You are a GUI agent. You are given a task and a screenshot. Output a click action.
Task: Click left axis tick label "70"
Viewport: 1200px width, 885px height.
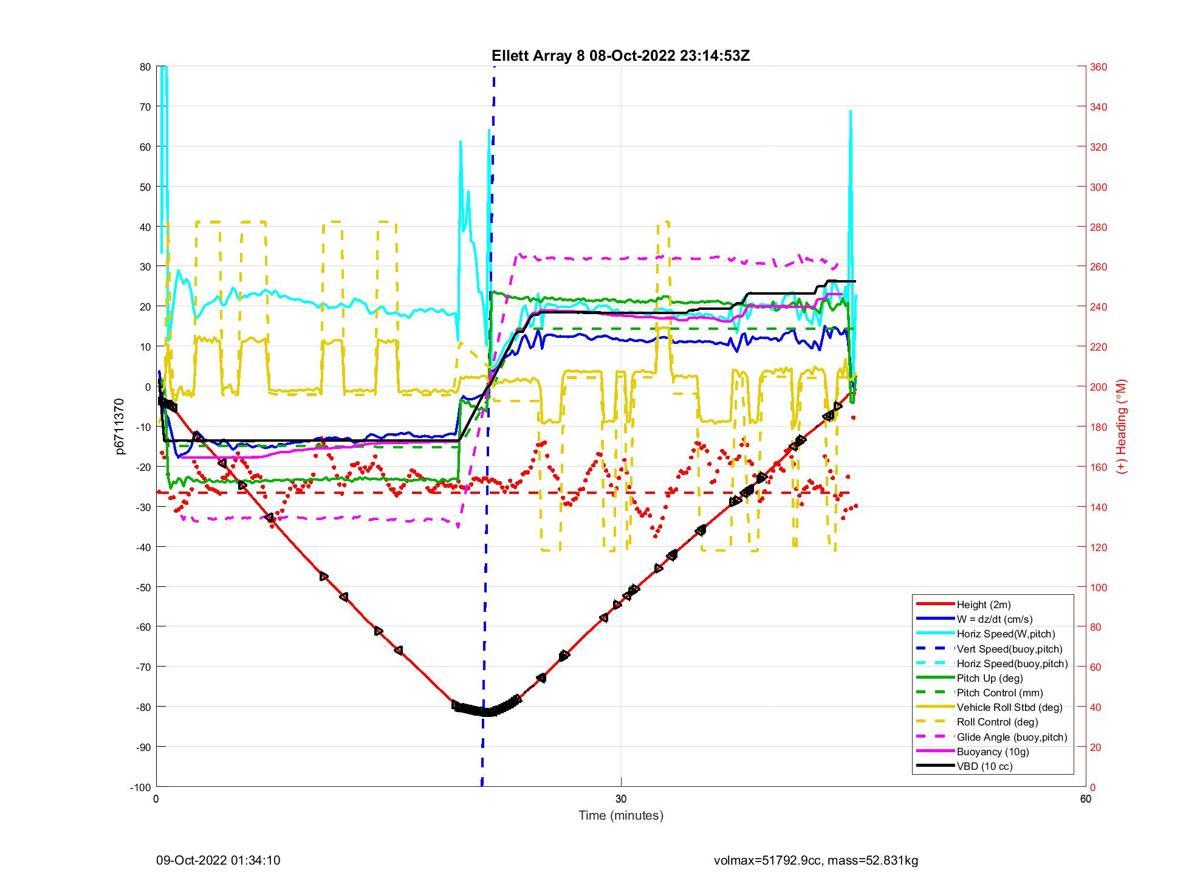coord(144,107)
